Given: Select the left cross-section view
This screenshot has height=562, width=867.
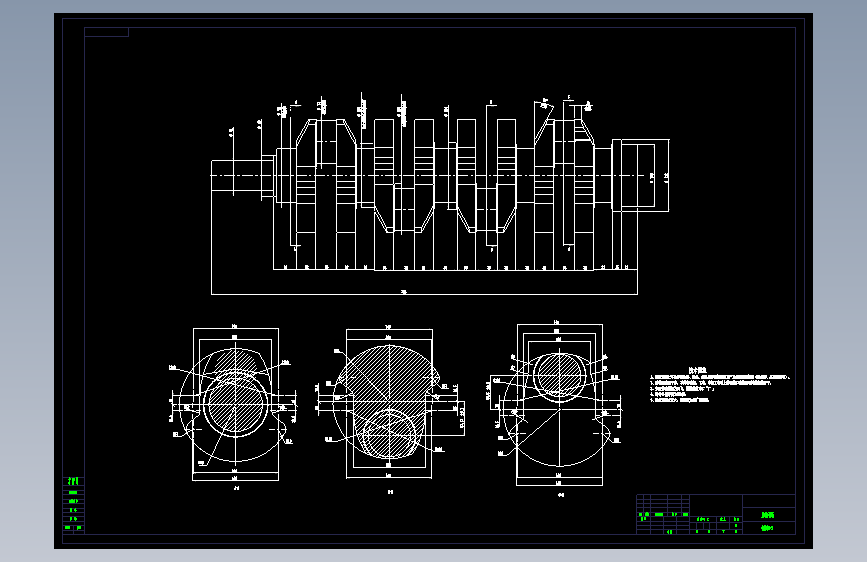Looking at the screenshot, I should [233, 407].
